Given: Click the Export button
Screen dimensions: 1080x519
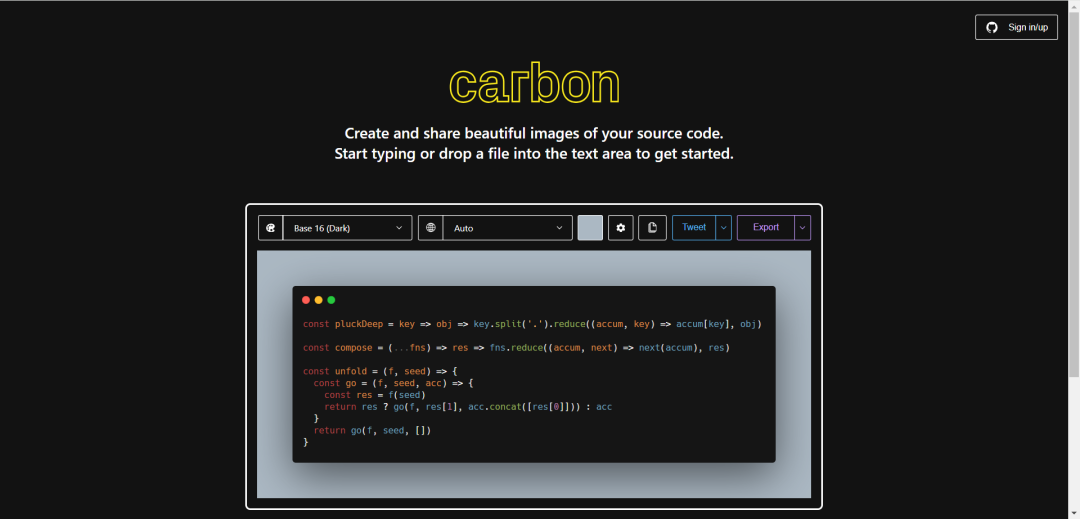Looking at the screenshot, I should coord(765,227).
